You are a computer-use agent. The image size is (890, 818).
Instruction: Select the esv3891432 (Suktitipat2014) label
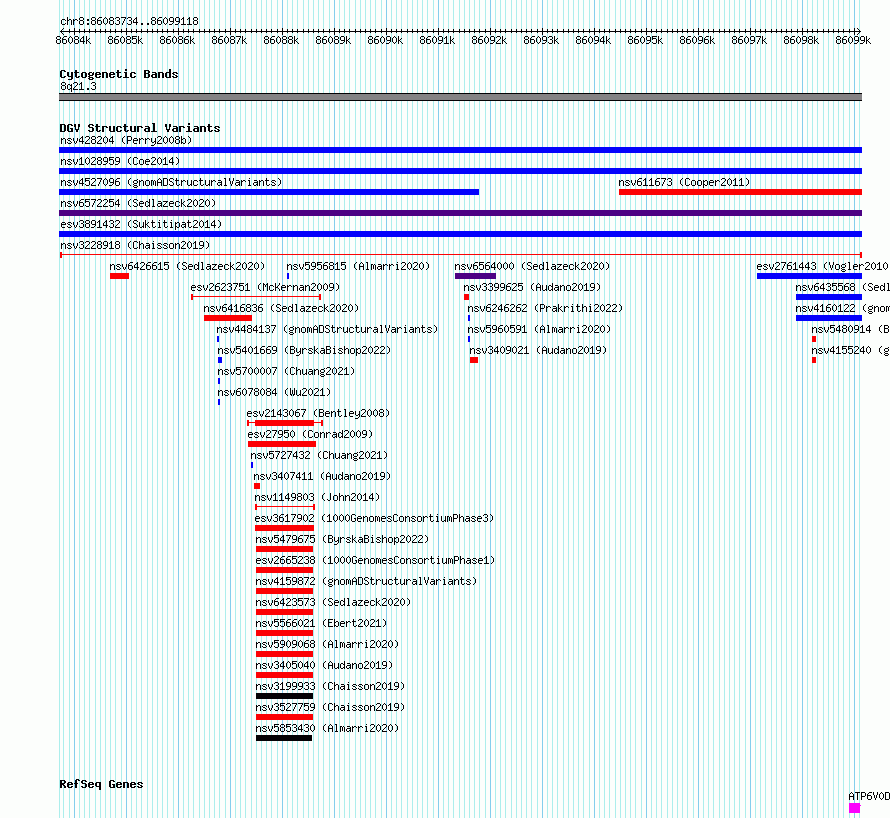[x=141, y=224]
